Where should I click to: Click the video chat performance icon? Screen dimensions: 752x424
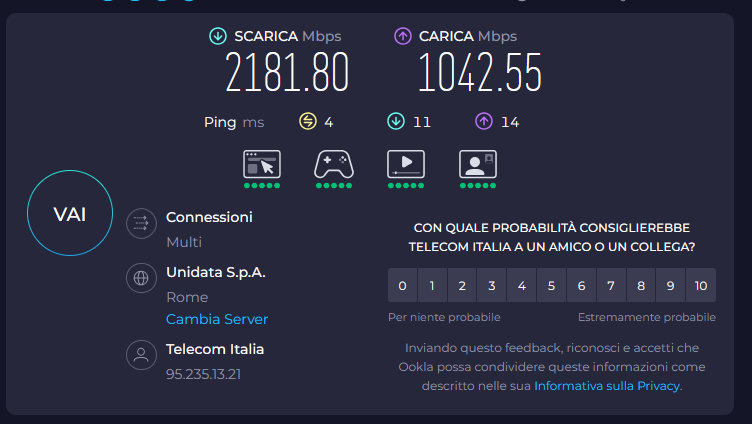pyautogui.click(x=478, y=164)
